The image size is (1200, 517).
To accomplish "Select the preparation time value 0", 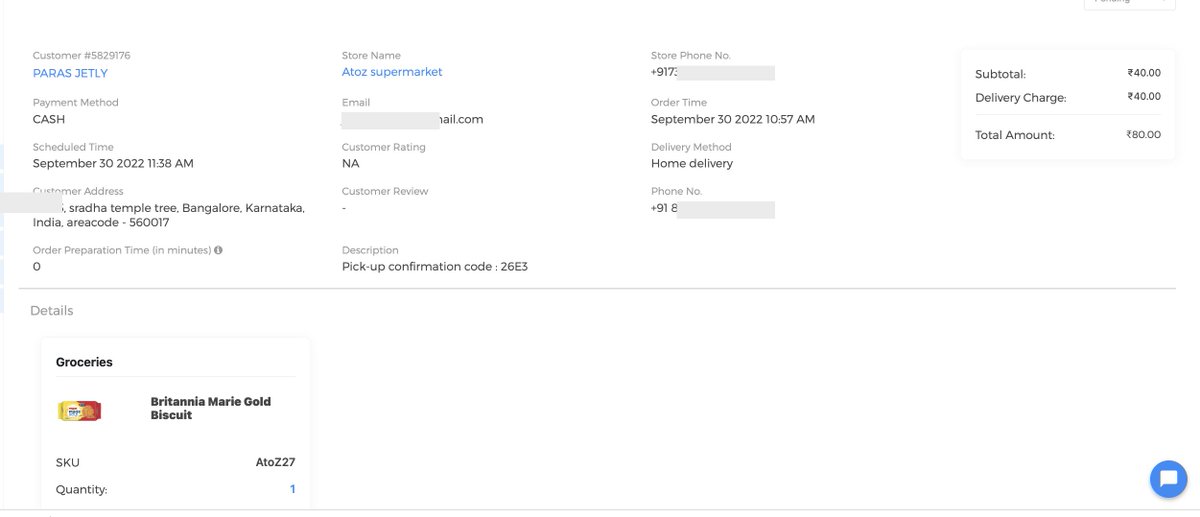I will [x=37, y=267].
